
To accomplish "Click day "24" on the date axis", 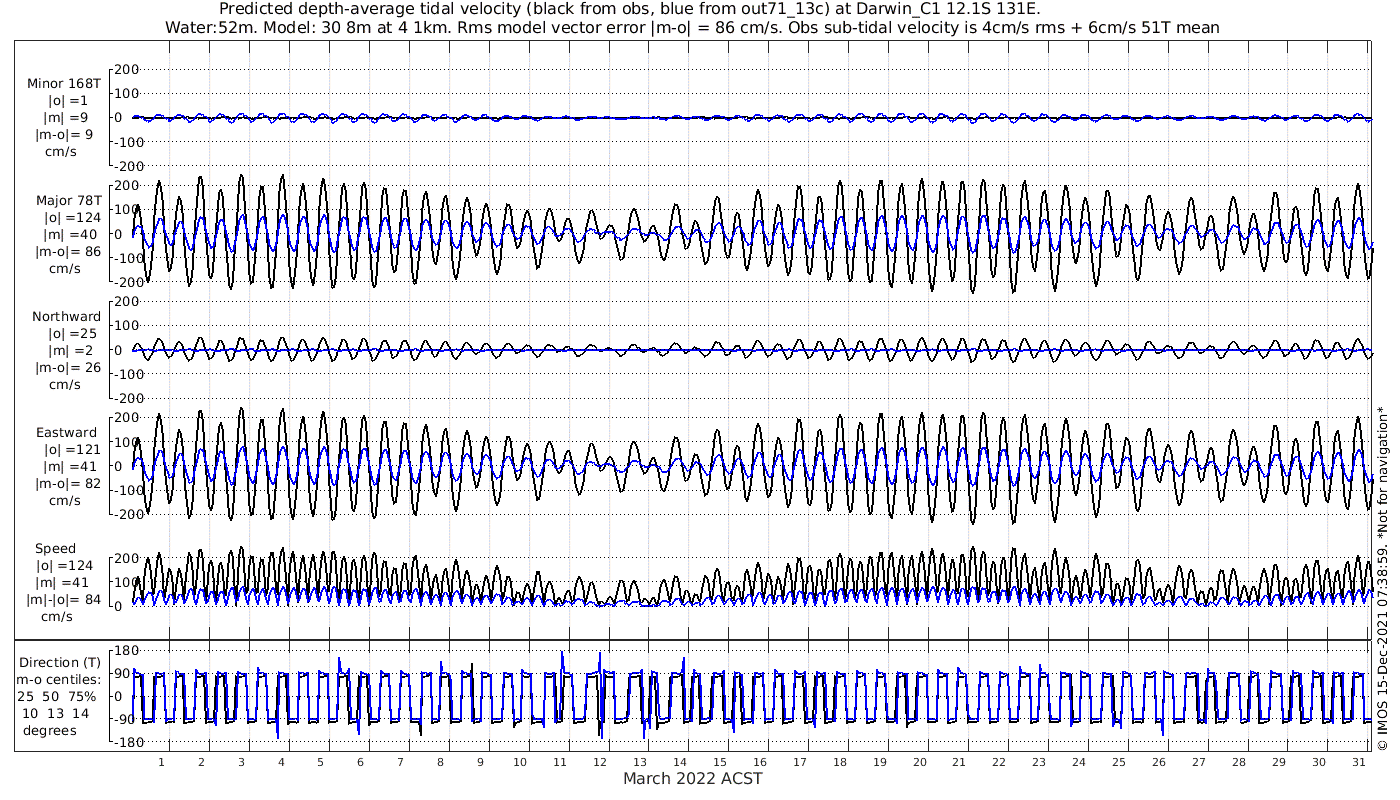I will [x=1079, y=762].
